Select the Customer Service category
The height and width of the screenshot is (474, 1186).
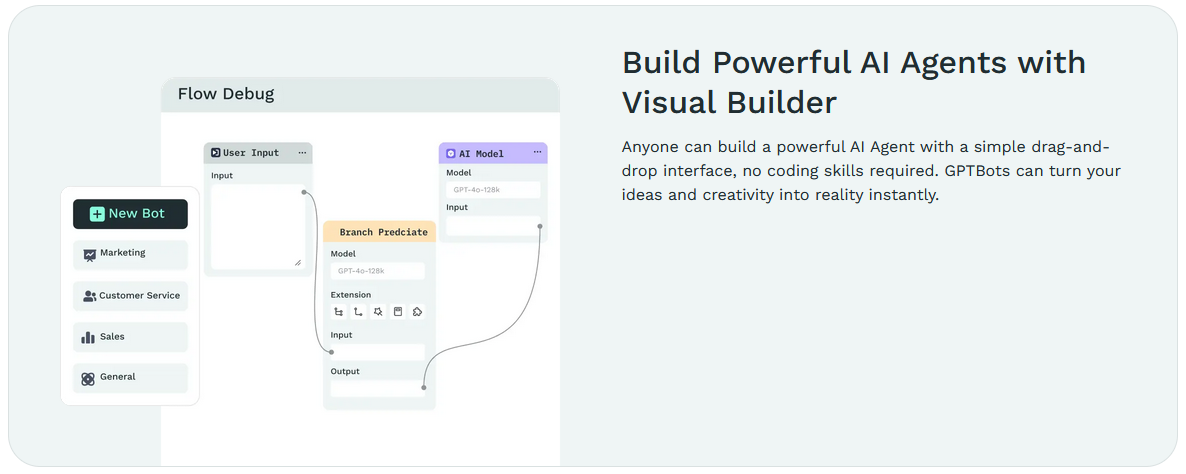130,296
